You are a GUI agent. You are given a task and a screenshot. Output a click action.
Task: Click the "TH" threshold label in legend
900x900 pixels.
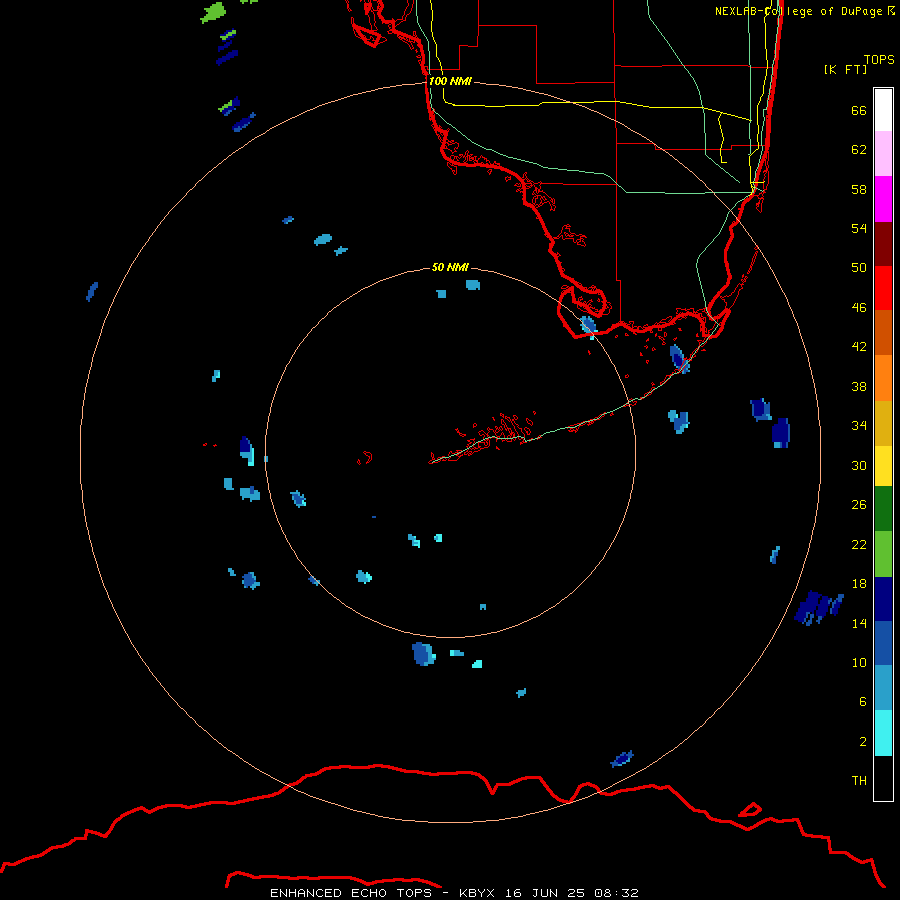pyautogui.click(x=859, y=781)
